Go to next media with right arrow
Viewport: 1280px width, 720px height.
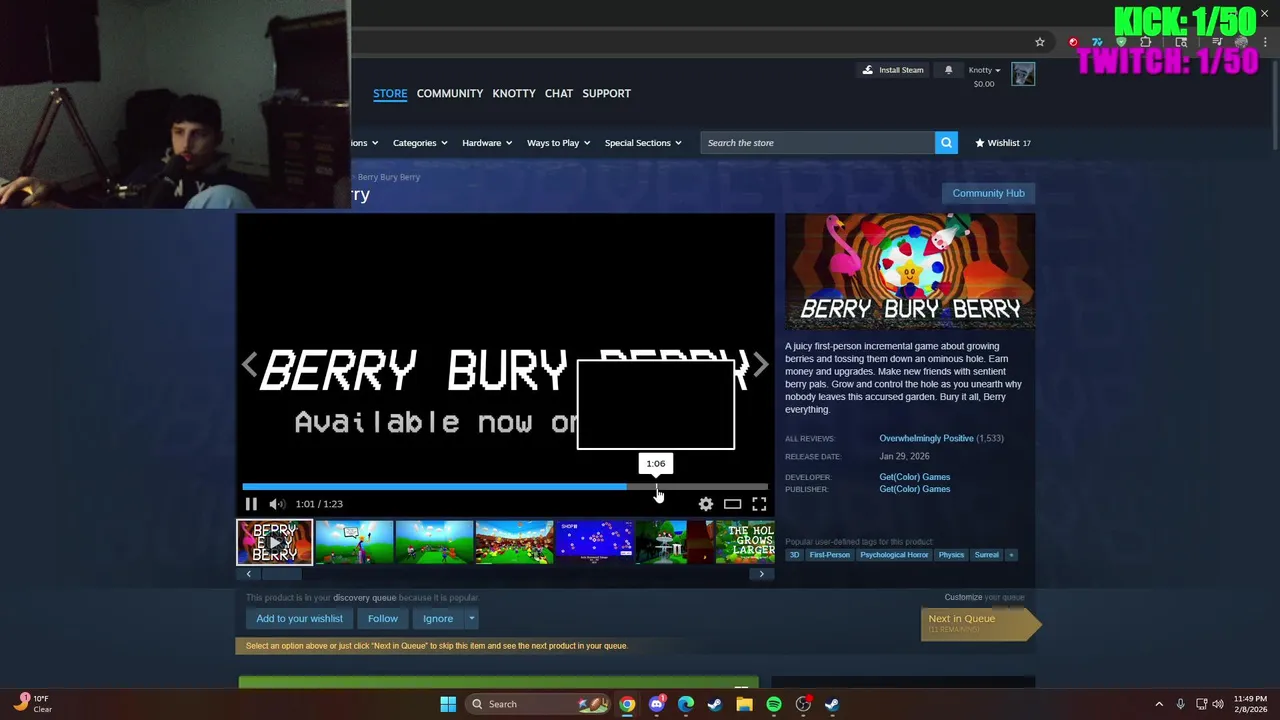[x=761, y=365]
